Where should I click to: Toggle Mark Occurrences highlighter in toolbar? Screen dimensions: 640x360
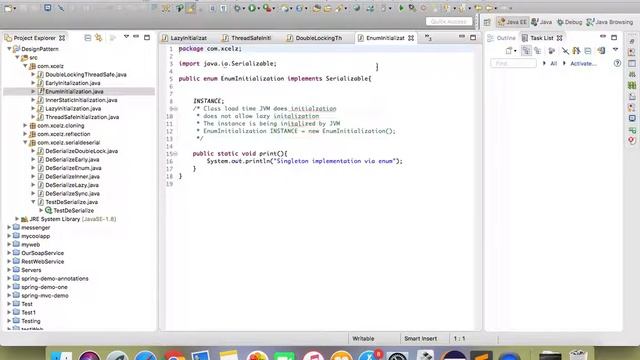pos(191,8)
